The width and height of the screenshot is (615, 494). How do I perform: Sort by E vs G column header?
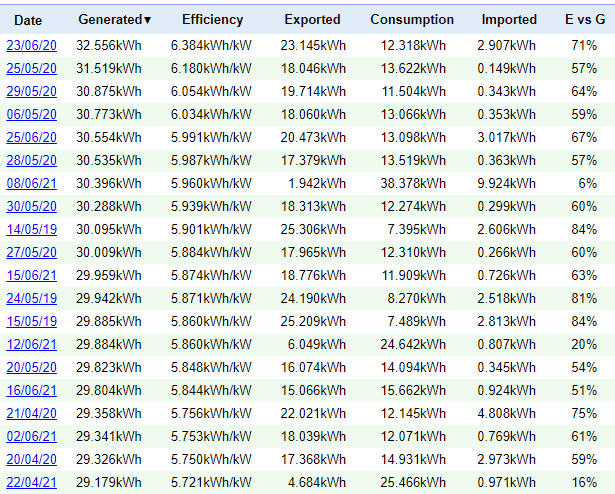tap(585, 20)
